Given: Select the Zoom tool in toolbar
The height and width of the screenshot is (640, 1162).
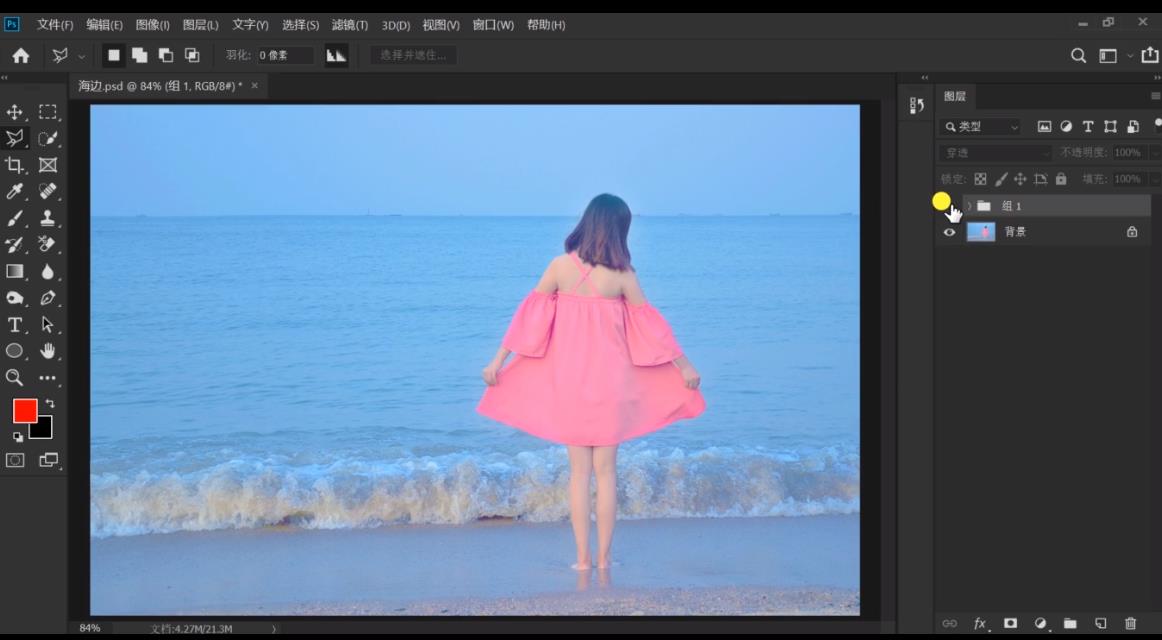Looking at the screenshot, I should pyautogui.click(x=15, y=378).
